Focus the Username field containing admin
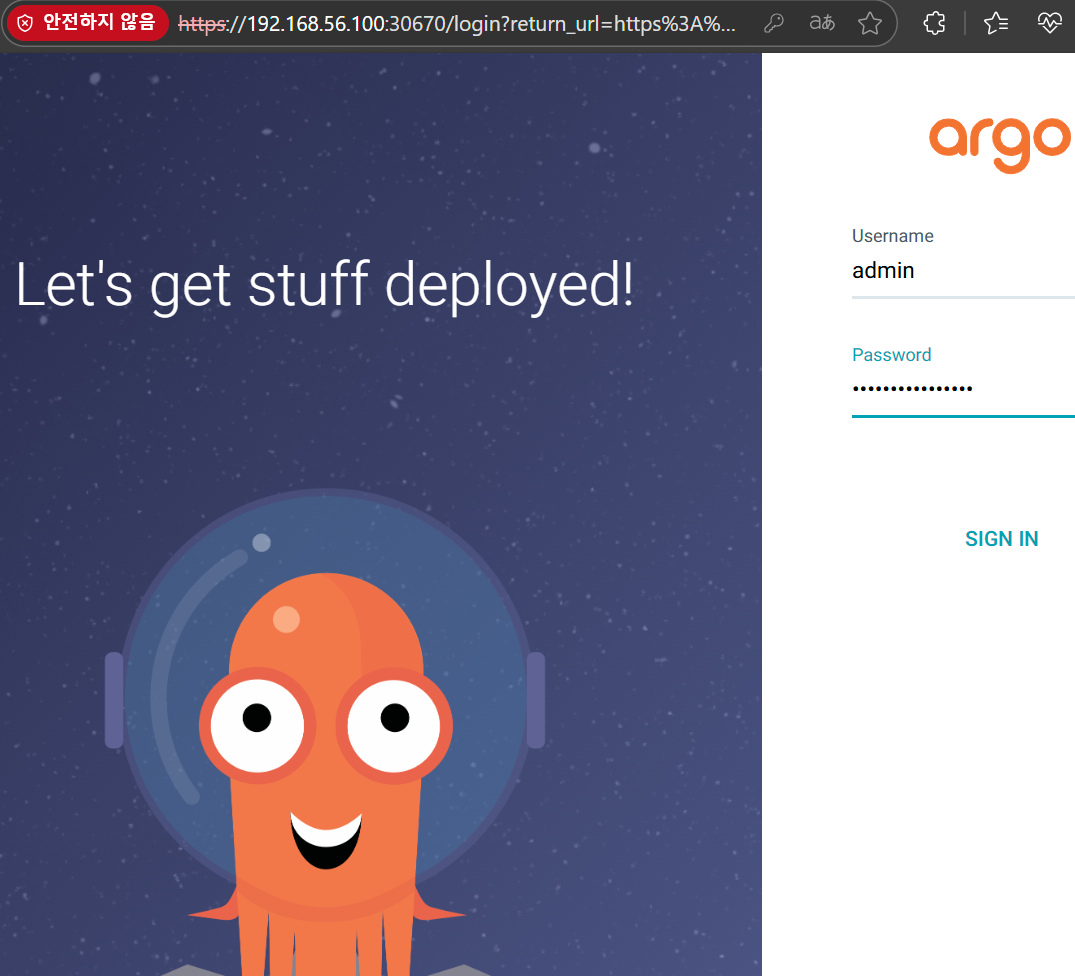The height and width of the screenshot is (976, 1075). 960,271
